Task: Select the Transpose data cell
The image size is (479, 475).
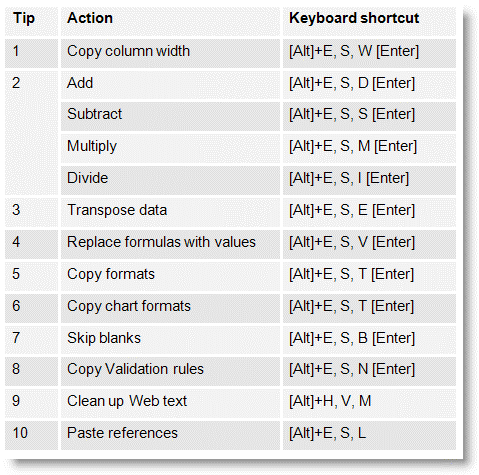Action: pyautogui.click(x=170, y=212)
